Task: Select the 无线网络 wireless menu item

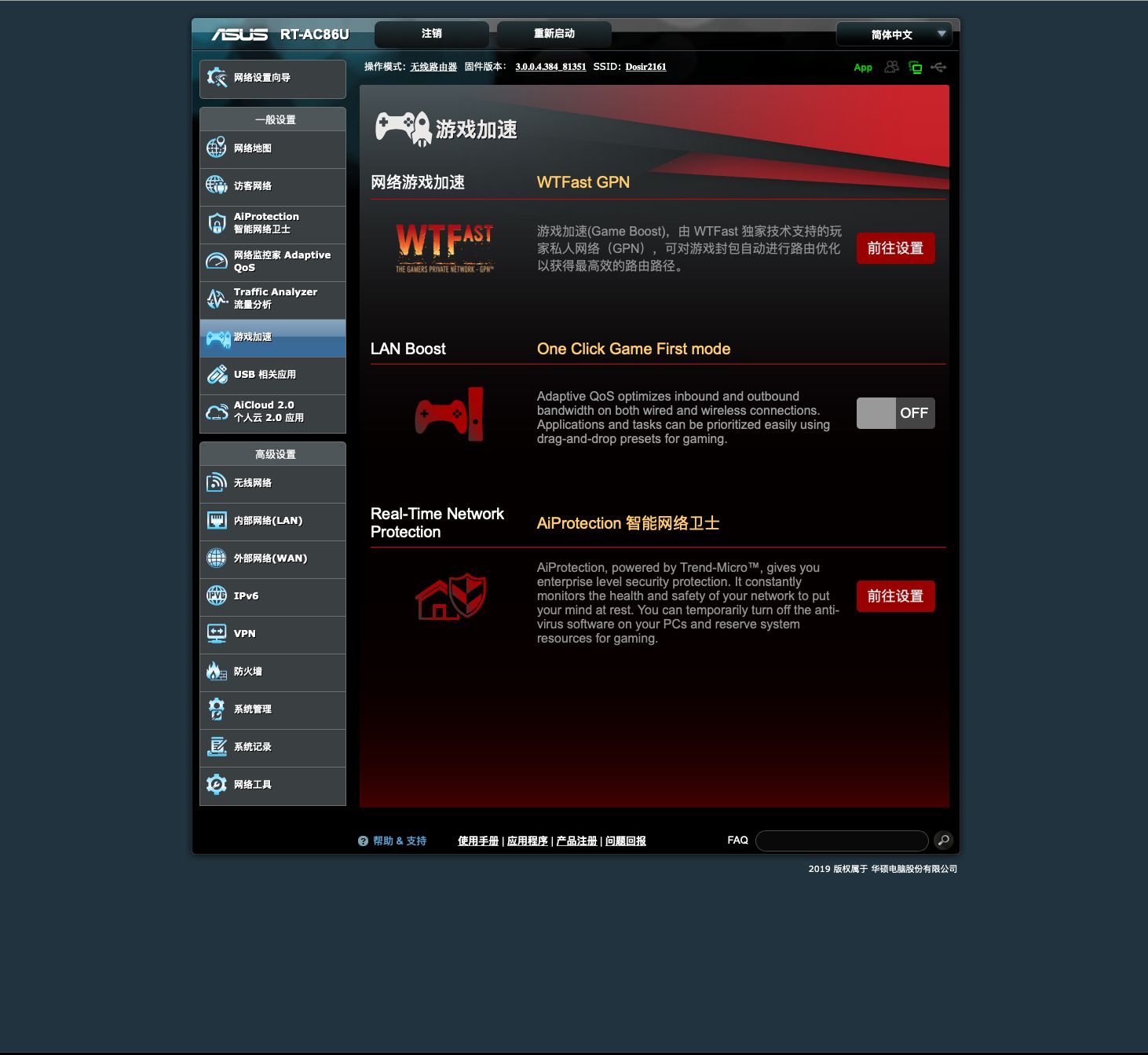Action: 272,483
